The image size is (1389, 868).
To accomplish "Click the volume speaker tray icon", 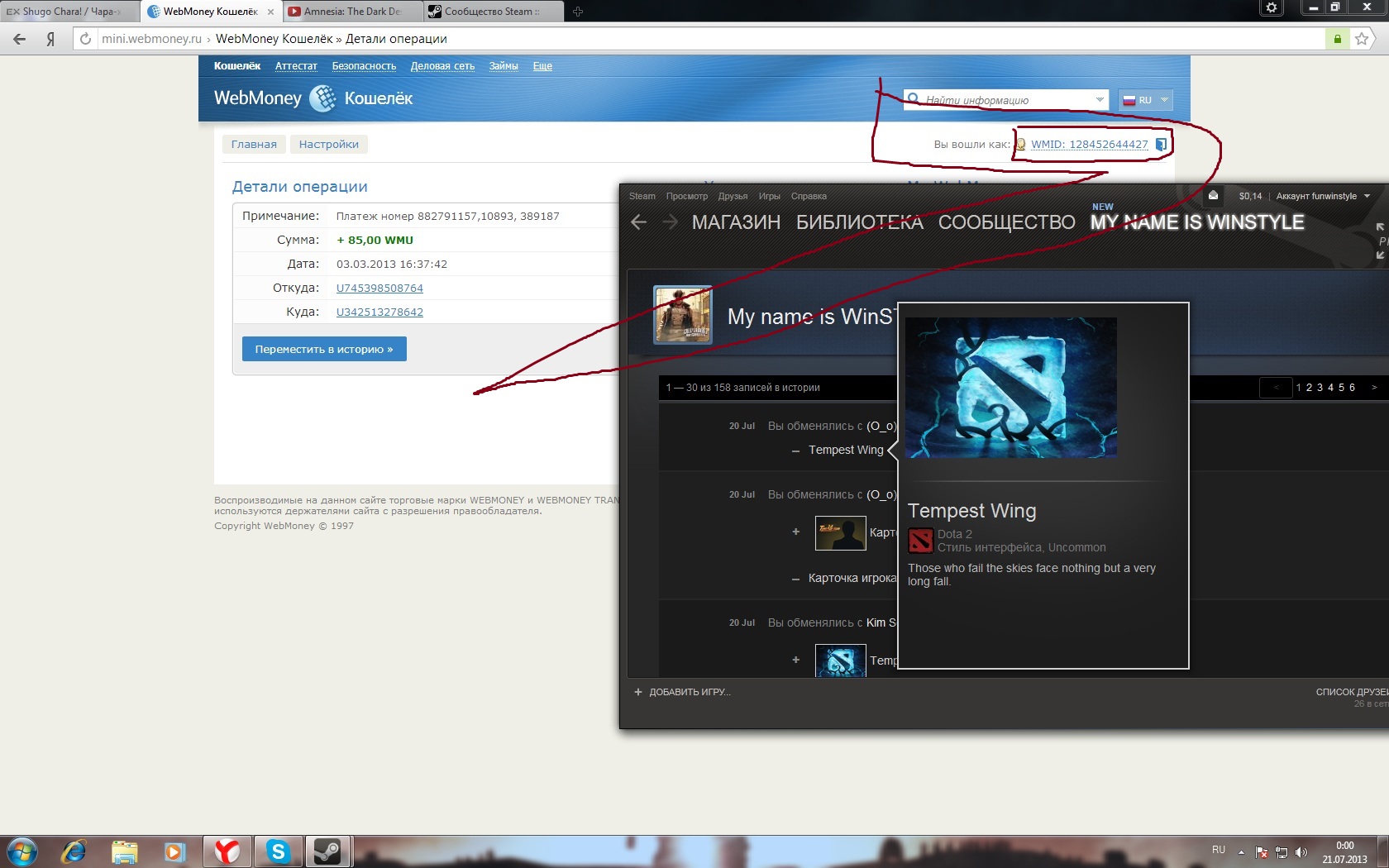I will click(x=1301, y=852).
